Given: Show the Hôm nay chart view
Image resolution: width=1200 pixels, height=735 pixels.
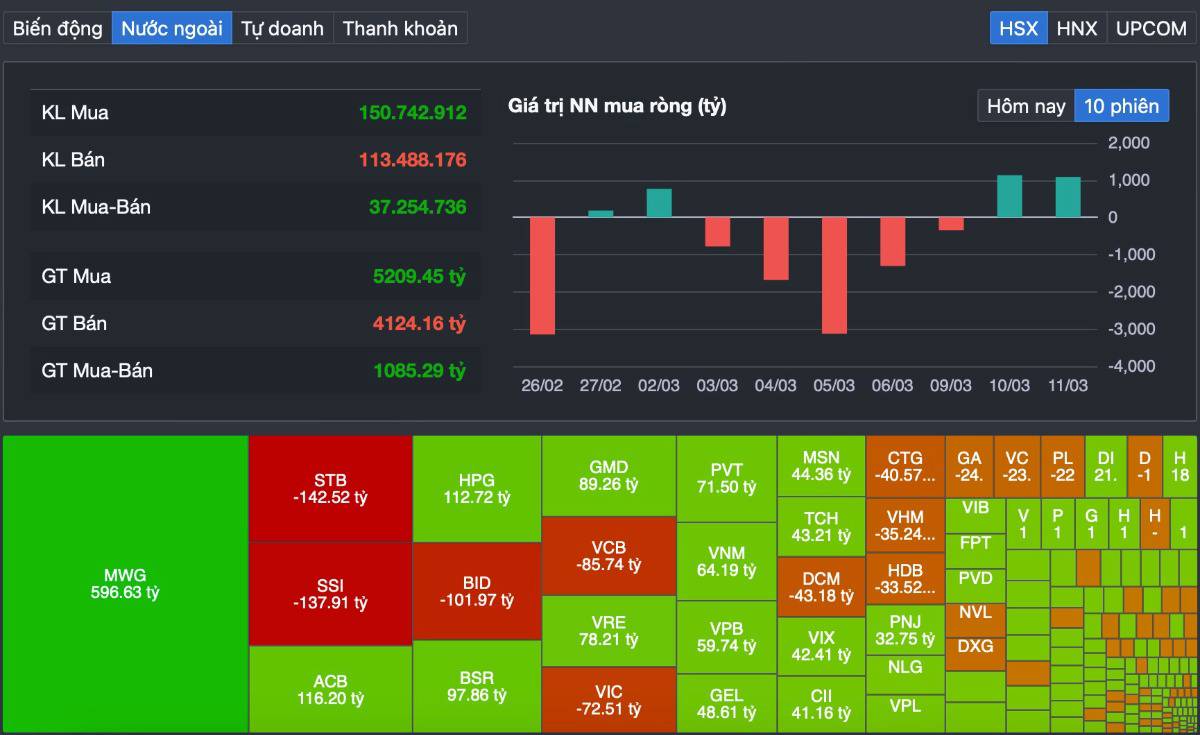Looking at the screenshot, I should coord(1026,105).
